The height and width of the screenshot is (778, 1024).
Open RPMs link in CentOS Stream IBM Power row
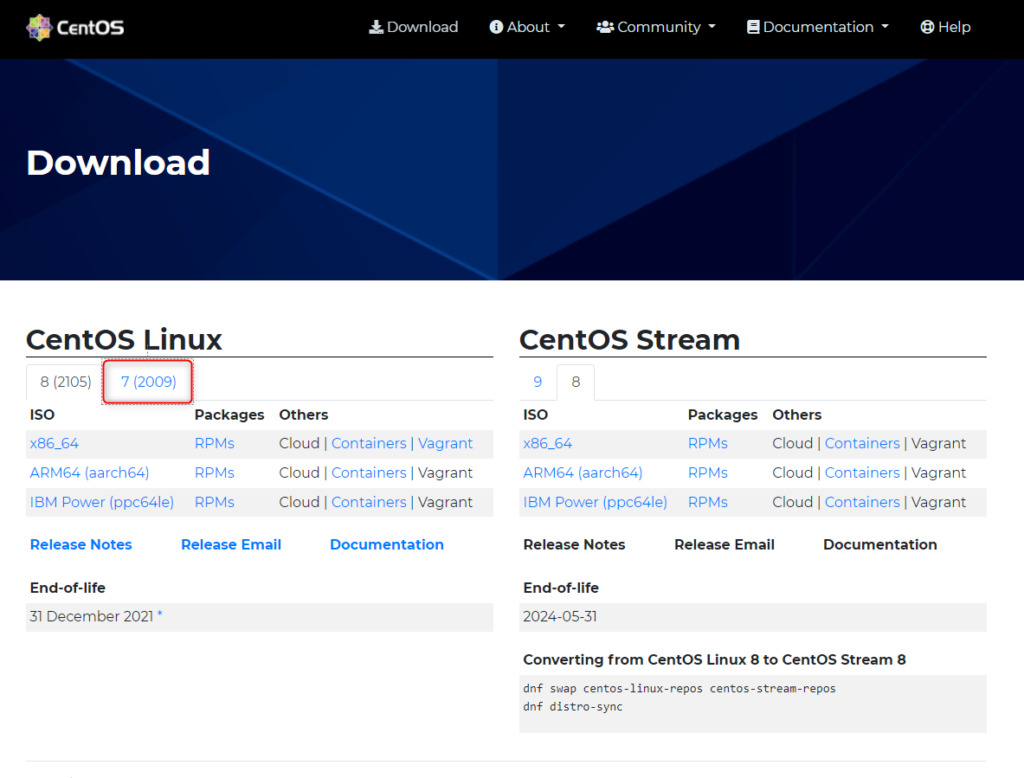click(x=708, y=502)
